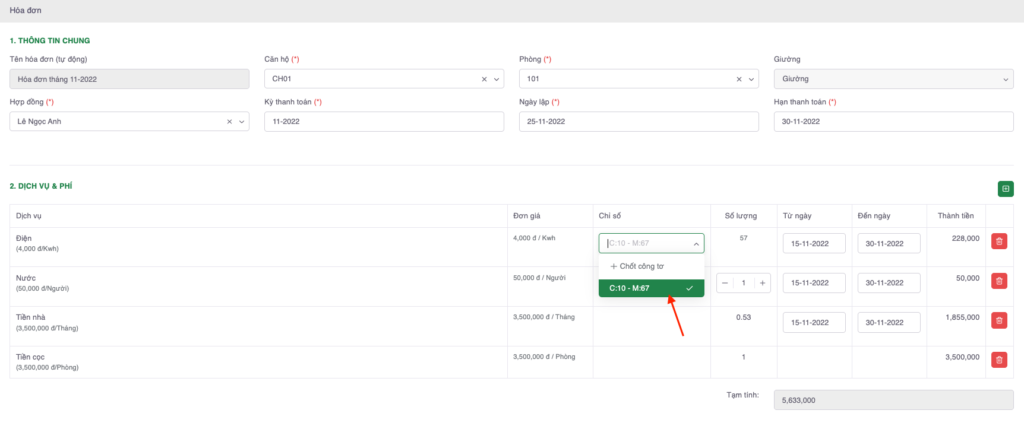Open the Hợp đồng dropdown arrow
This screenshot has width=1024, height=423.
coord(242,122)
